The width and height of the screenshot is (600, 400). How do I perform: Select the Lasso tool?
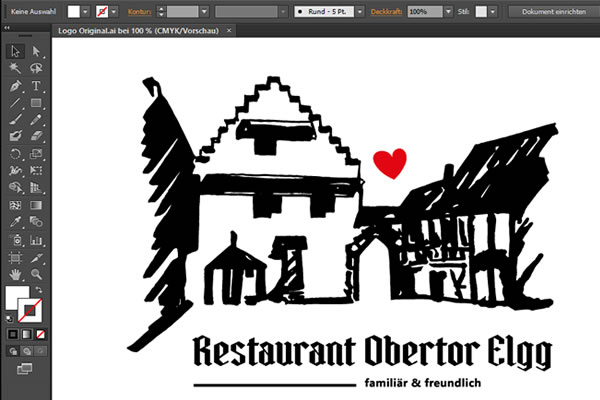[36, 68]
